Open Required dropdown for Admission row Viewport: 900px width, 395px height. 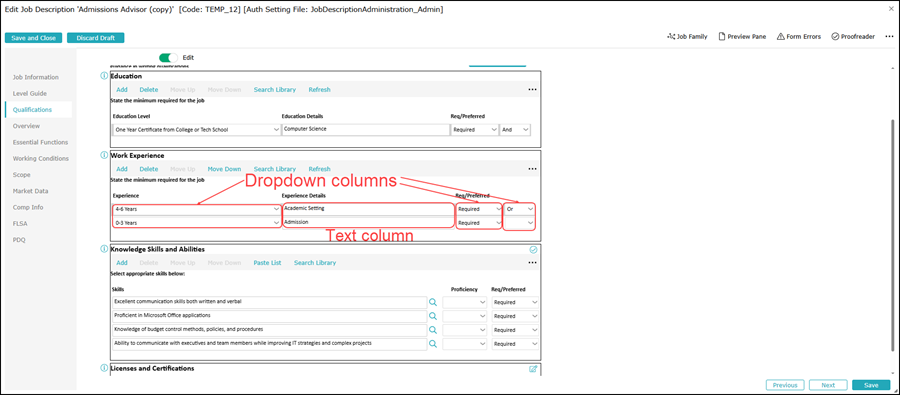[479, 223]
